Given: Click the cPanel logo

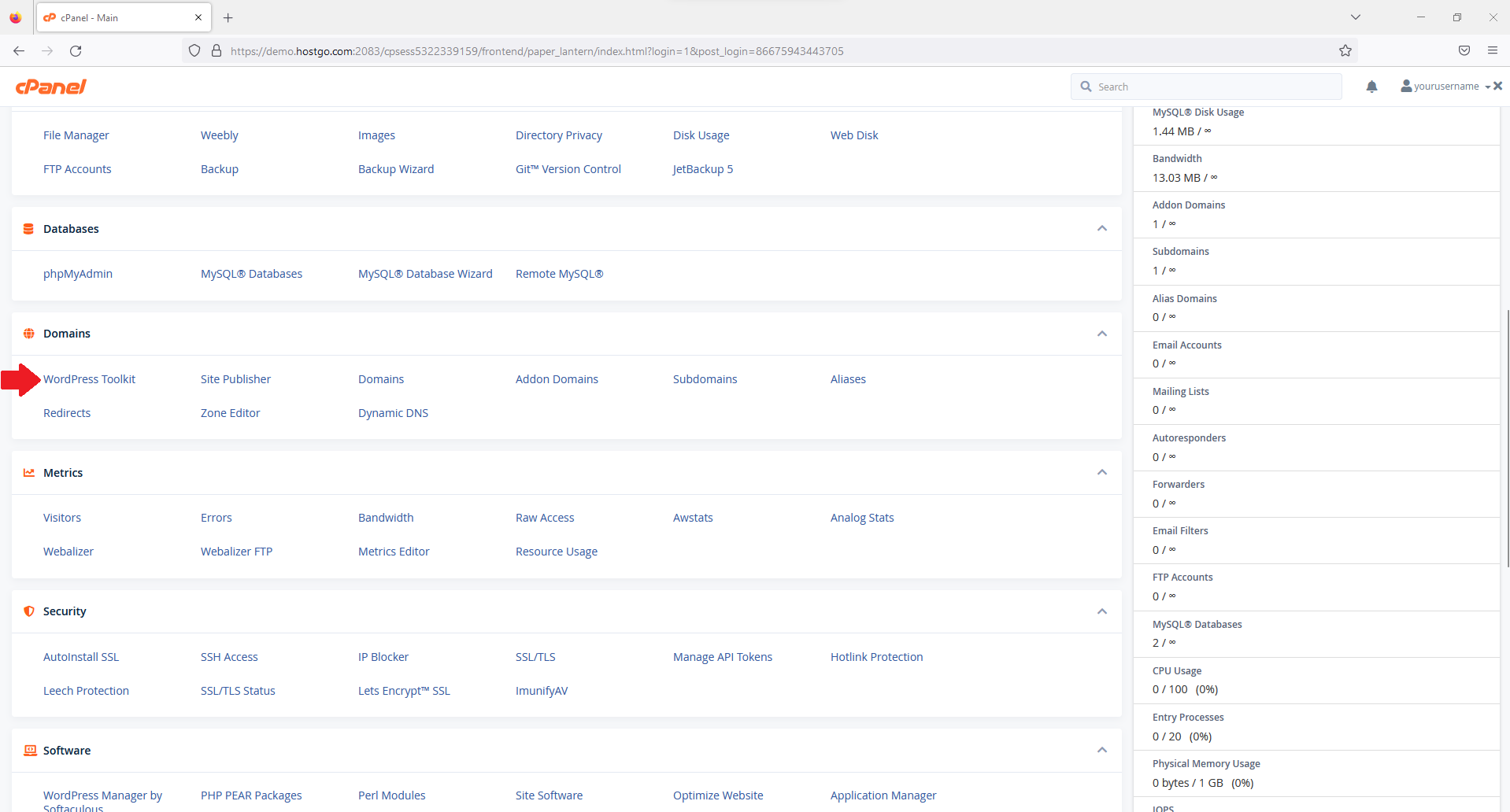Looking at the screenshot, I should pos(51,87).
